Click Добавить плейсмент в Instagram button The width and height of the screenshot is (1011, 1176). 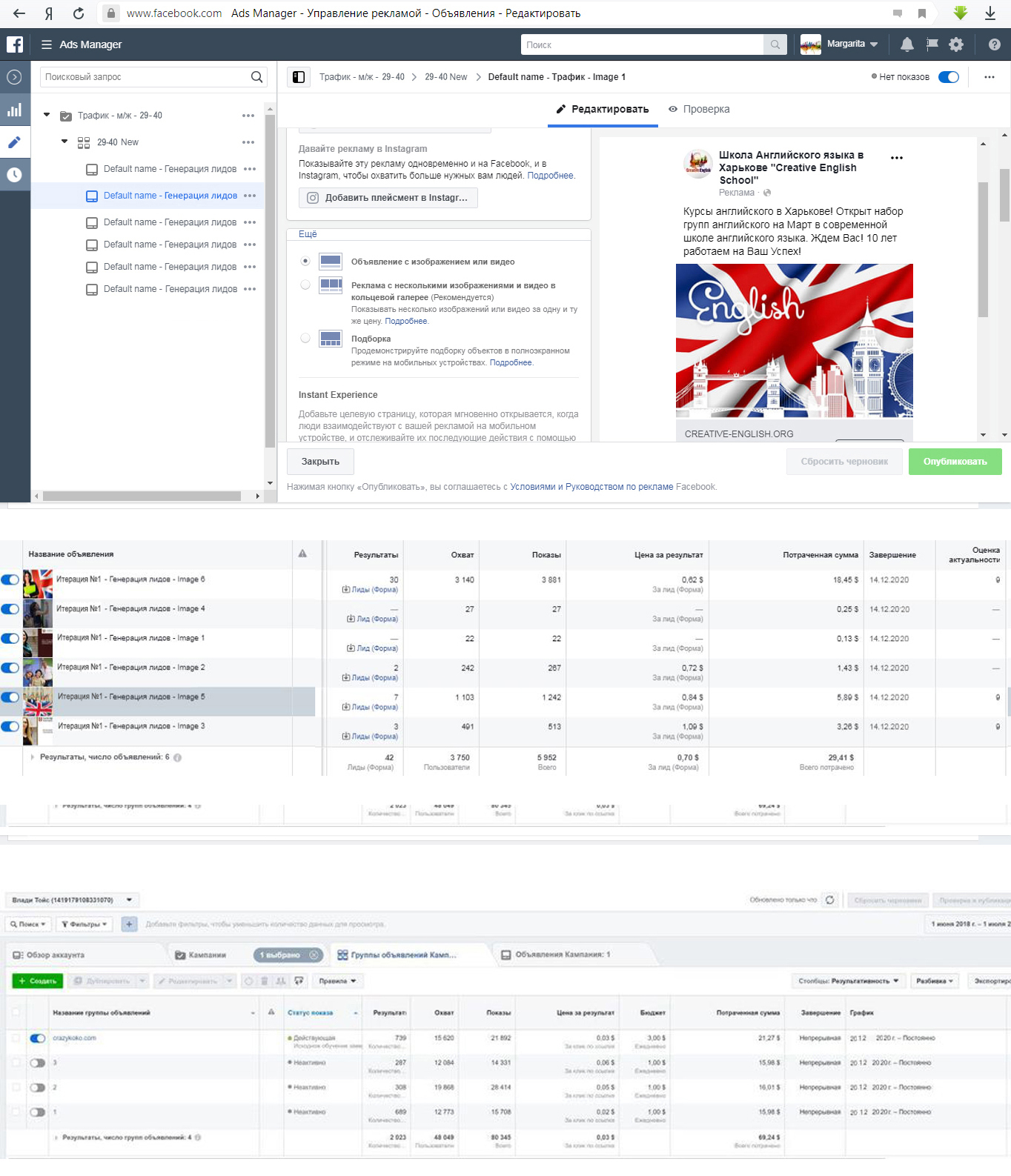tap(388, 198)
